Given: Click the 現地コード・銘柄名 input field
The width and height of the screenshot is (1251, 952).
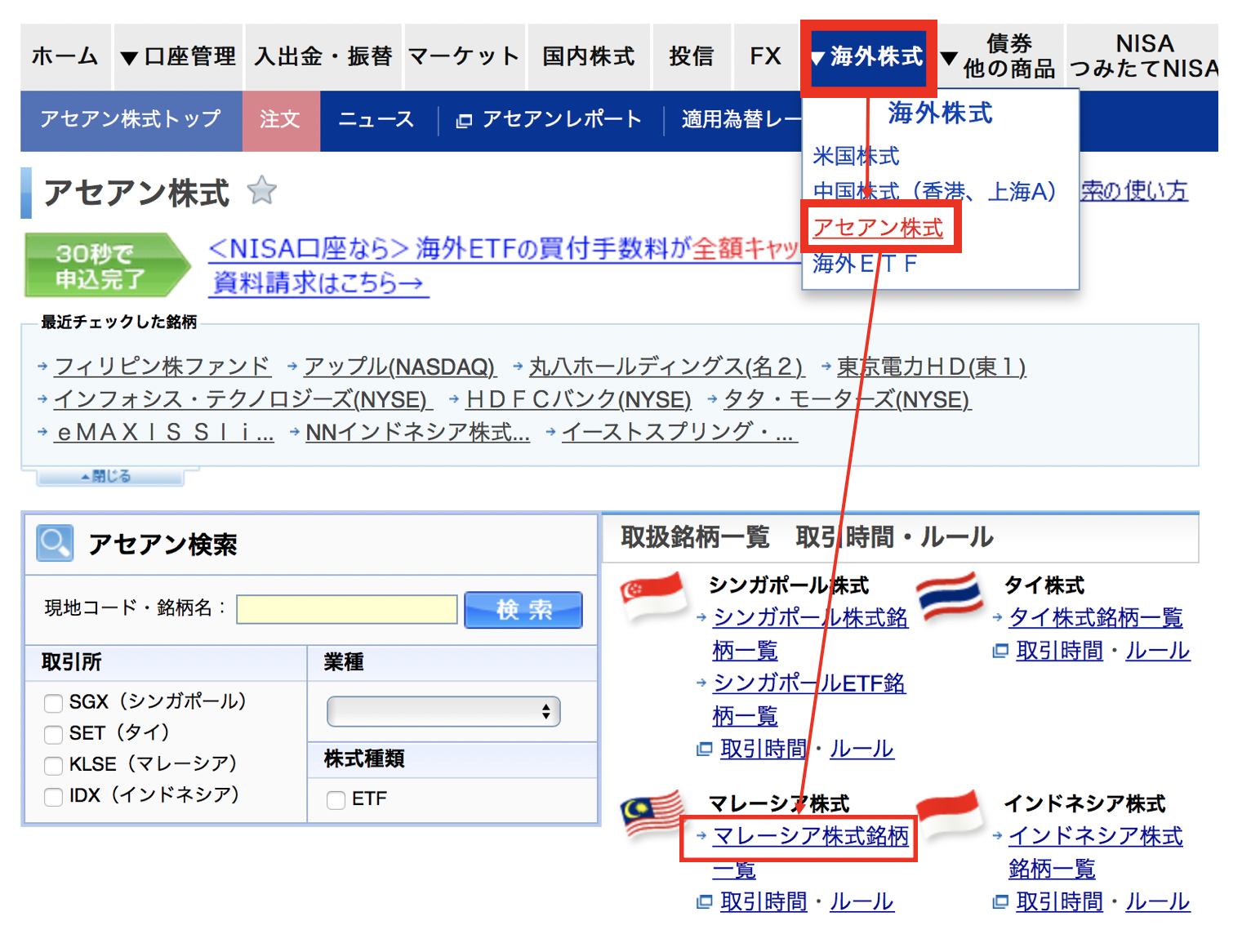Looking at the screenshot, I should (x=347, y=609).
